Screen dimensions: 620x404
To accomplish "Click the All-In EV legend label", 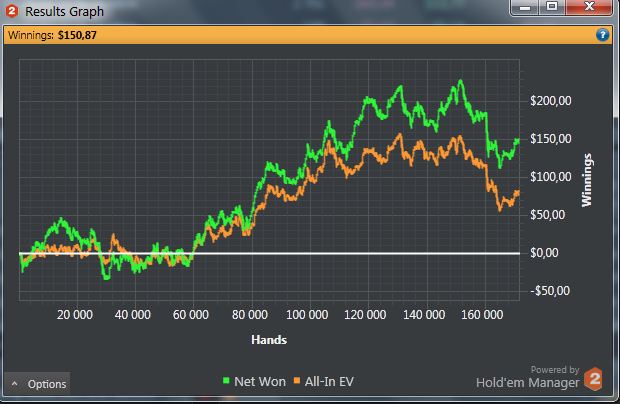I will (x=329, y=381).
